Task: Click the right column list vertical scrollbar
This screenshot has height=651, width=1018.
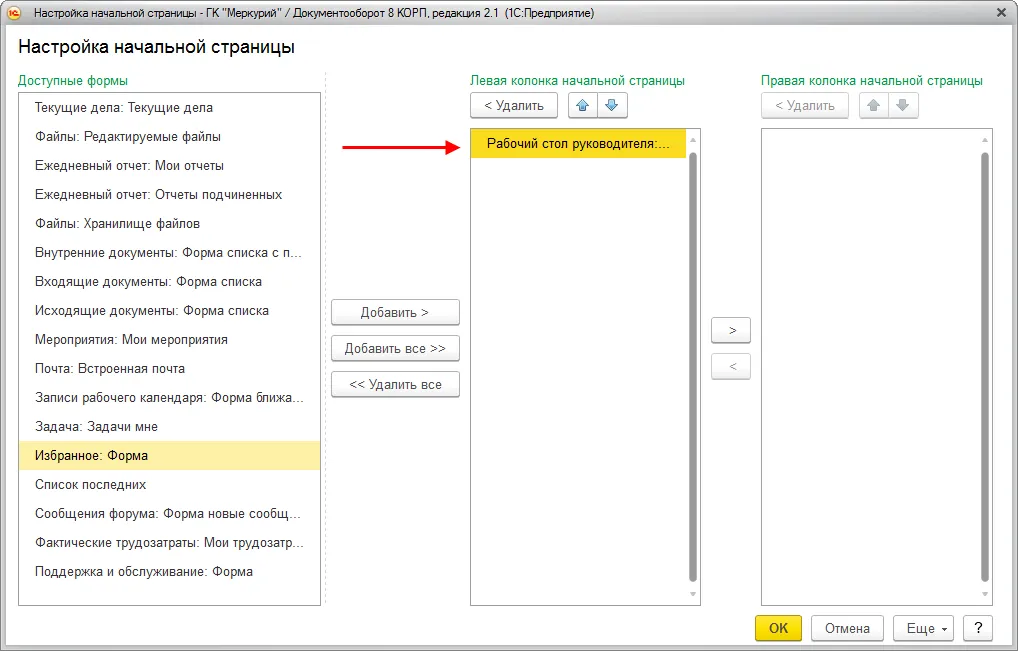Action: (985, 367)
